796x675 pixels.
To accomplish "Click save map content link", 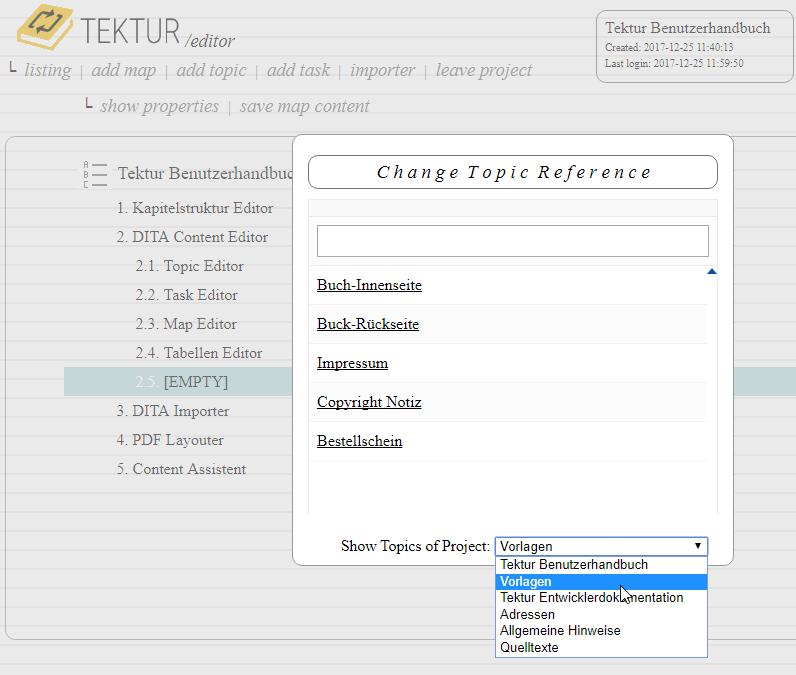I will [x=304, y=107].
